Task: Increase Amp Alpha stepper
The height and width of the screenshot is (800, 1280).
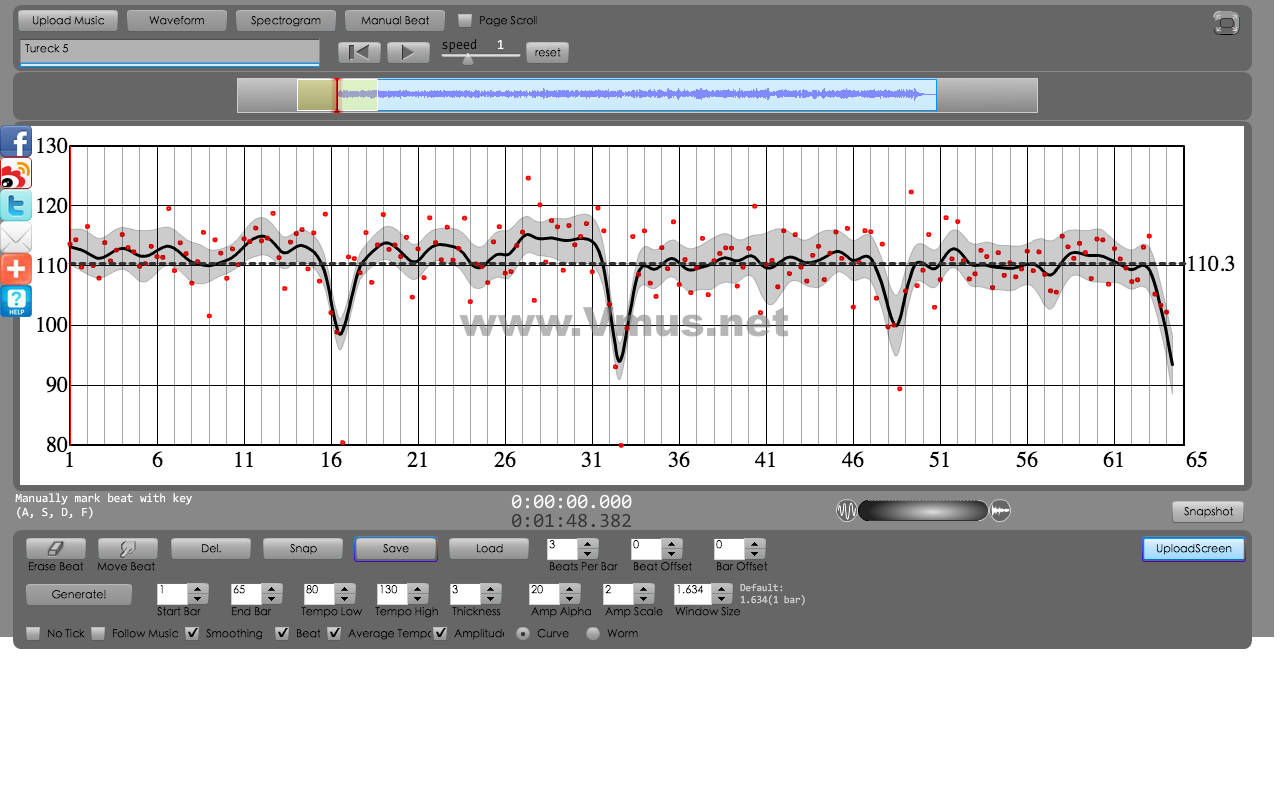Action: pos(572,589)
